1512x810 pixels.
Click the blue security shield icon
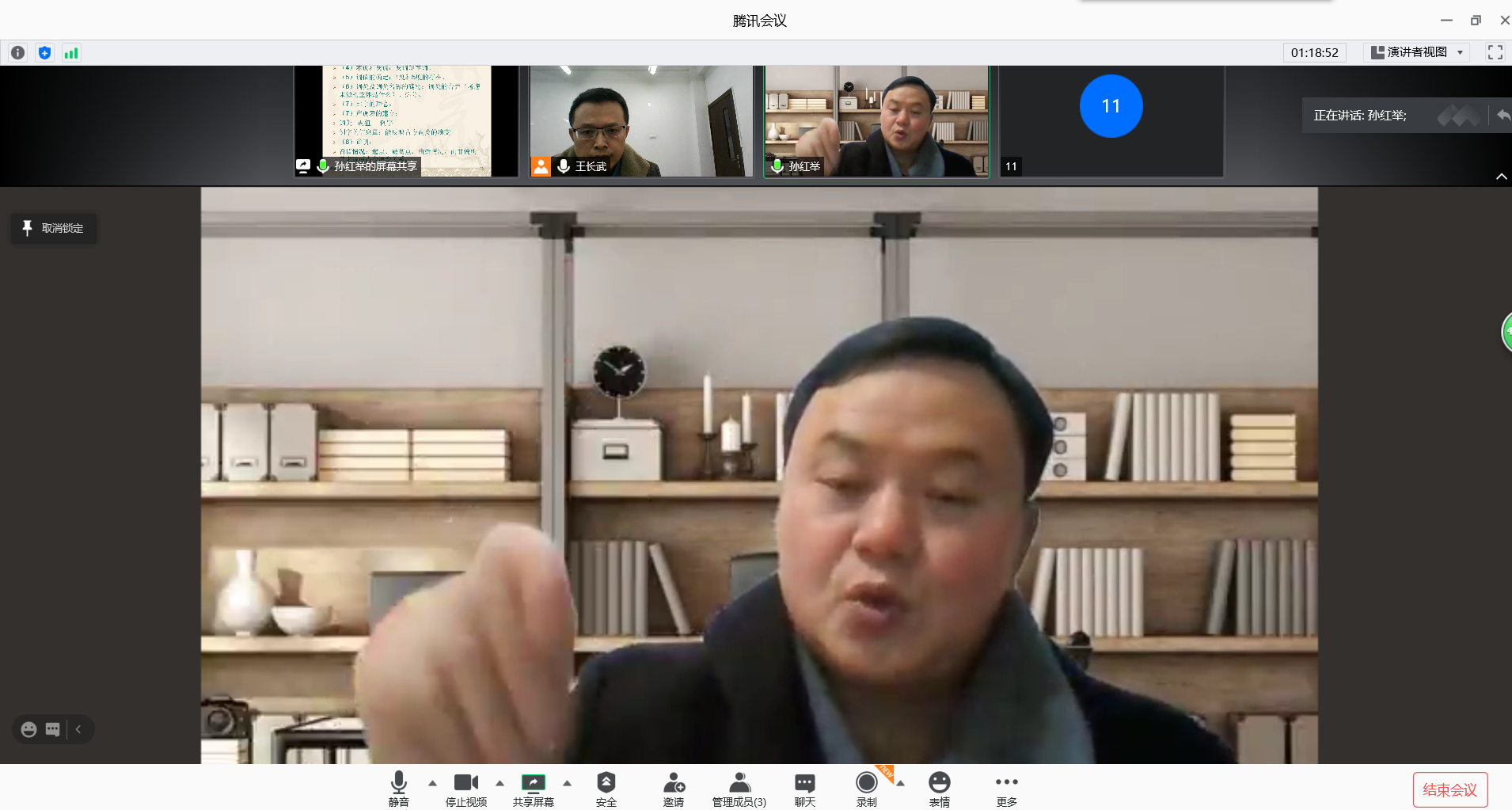tap(44, 53)
